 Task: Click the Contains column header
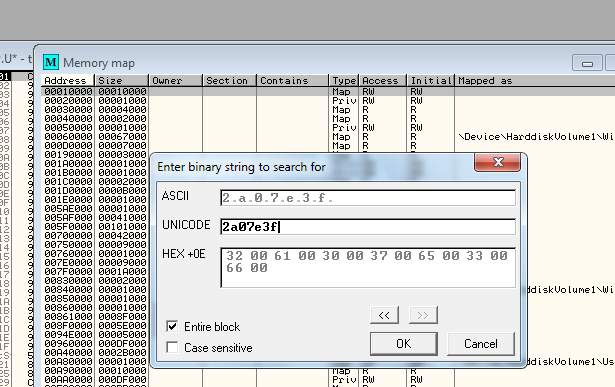tap(293, 80)
